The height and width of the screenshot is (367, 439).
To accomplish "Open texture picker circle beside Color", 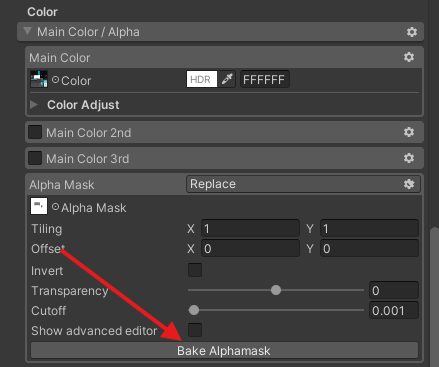I will pyautogui.click(x=55, y=80).
